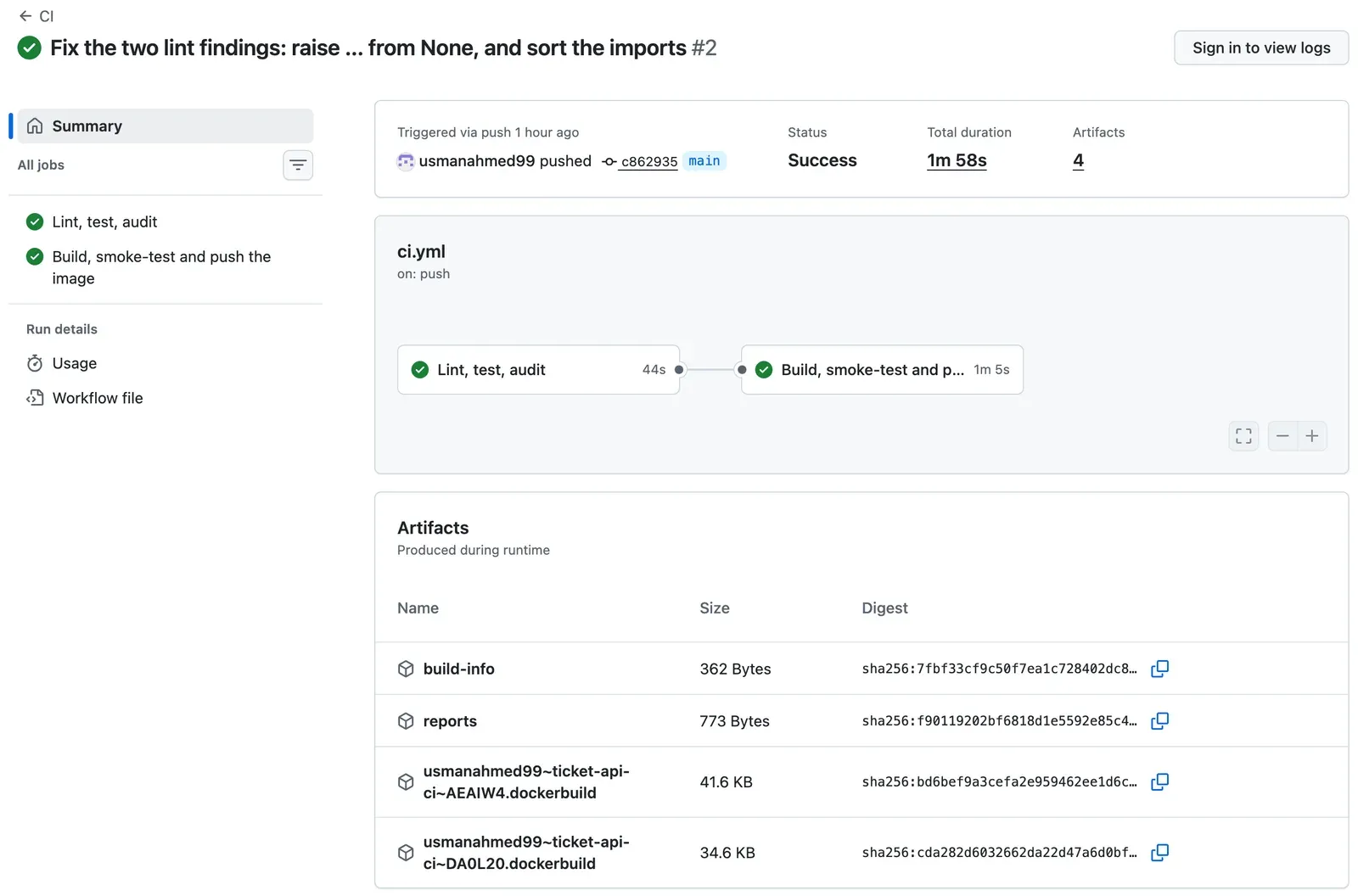Toggle fullscreen for the workflow graph
This screenshot has height=896, width=1358.
coord(1243,436)
